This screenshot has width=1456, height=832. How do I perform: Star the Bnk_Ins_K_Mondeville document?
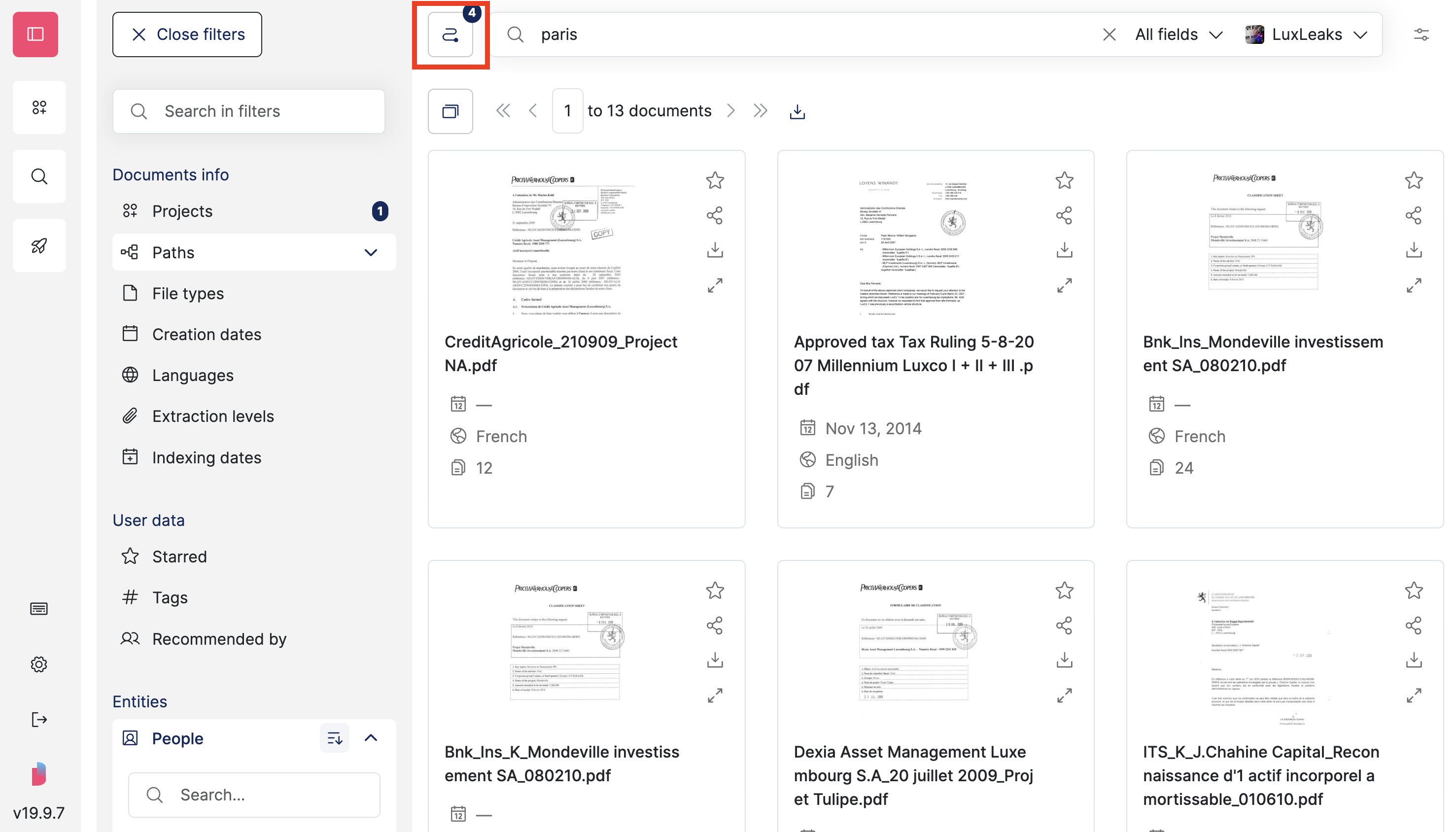[x=715, y=591]
